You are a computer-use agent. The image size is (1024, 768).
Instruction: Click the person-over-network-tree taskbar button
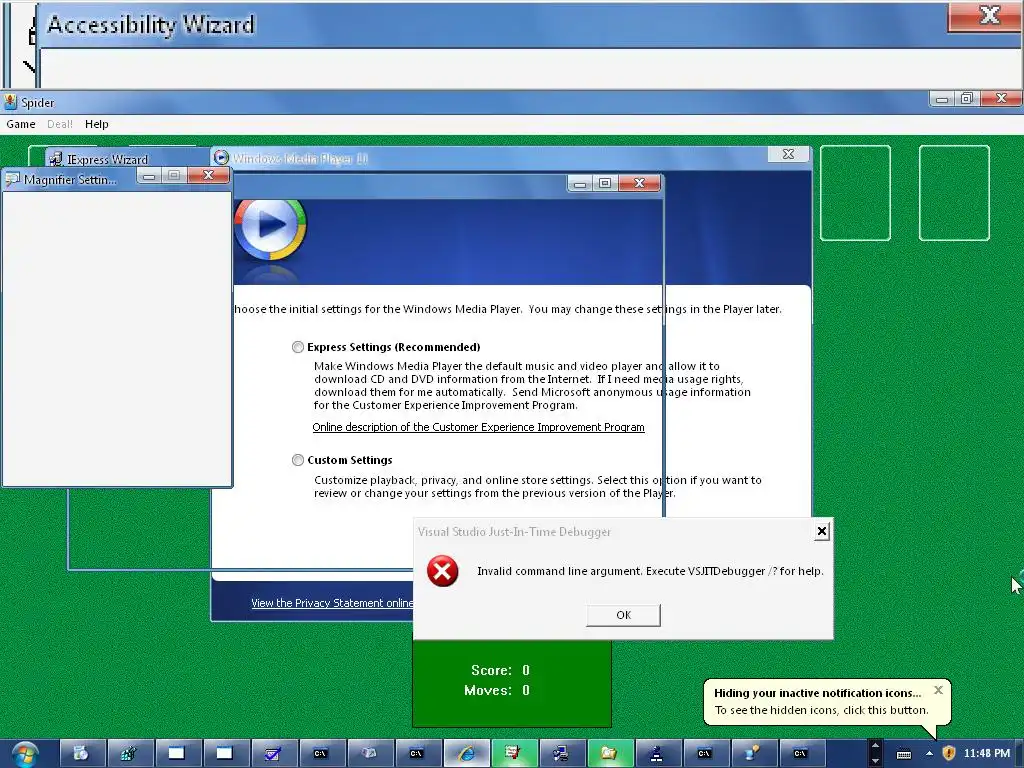click(x=657, y=754)
